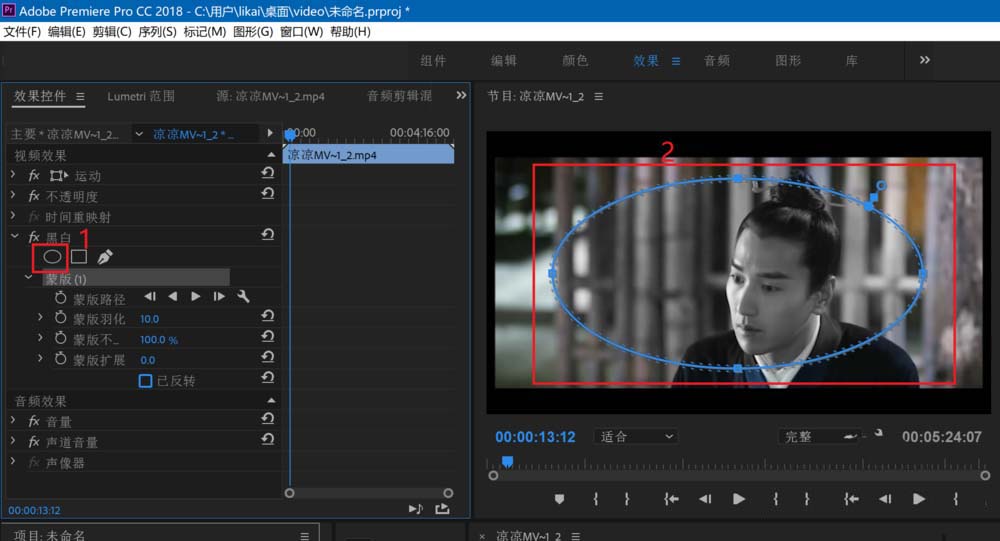The width and height of the screenshot is (1000, 541).
Task: Open the 序列(S) menu
Action: (x=158, y=32)
